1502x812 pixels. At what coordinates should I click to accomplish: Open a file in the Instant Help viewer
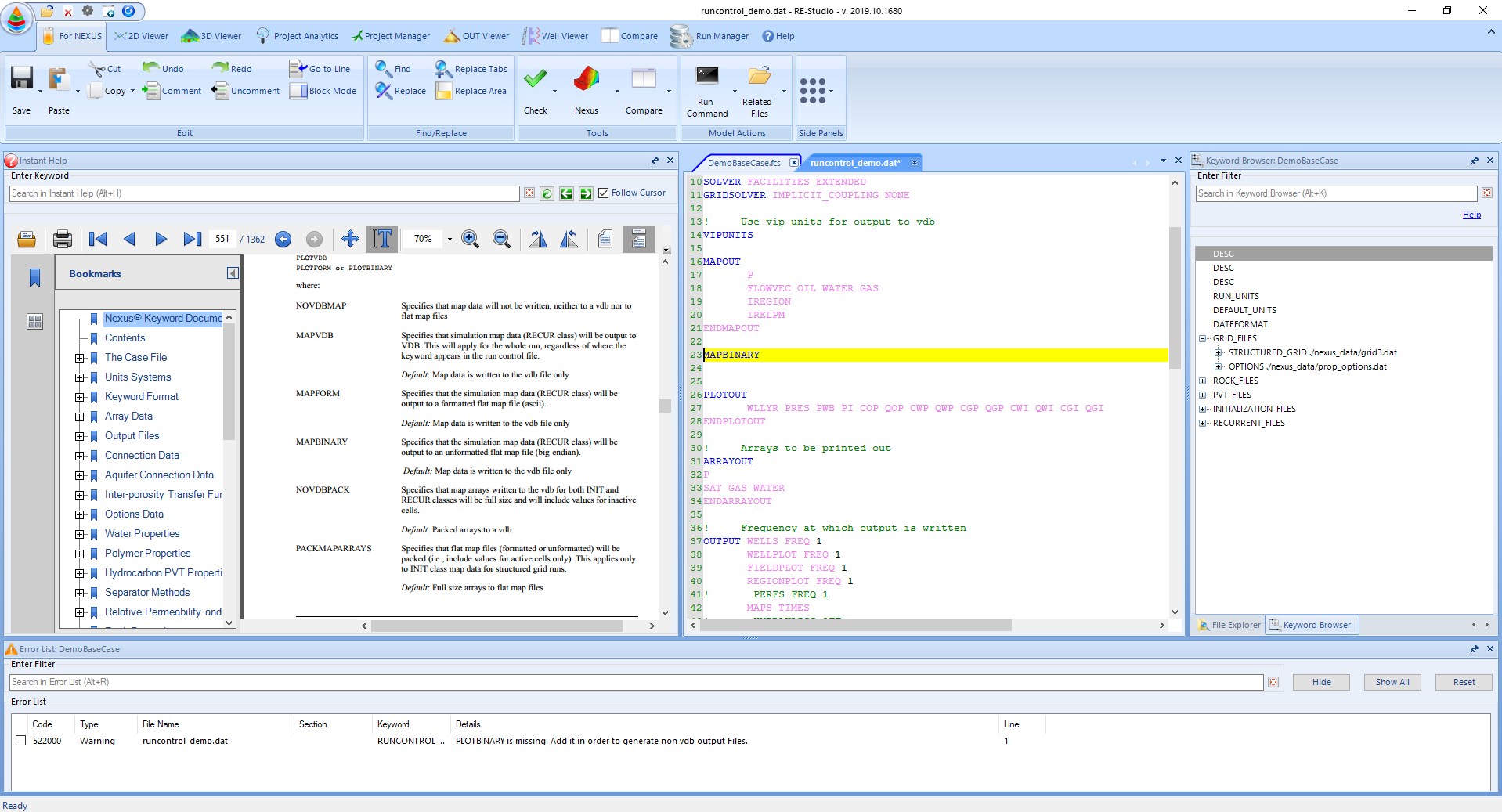[x=27, y=239]
